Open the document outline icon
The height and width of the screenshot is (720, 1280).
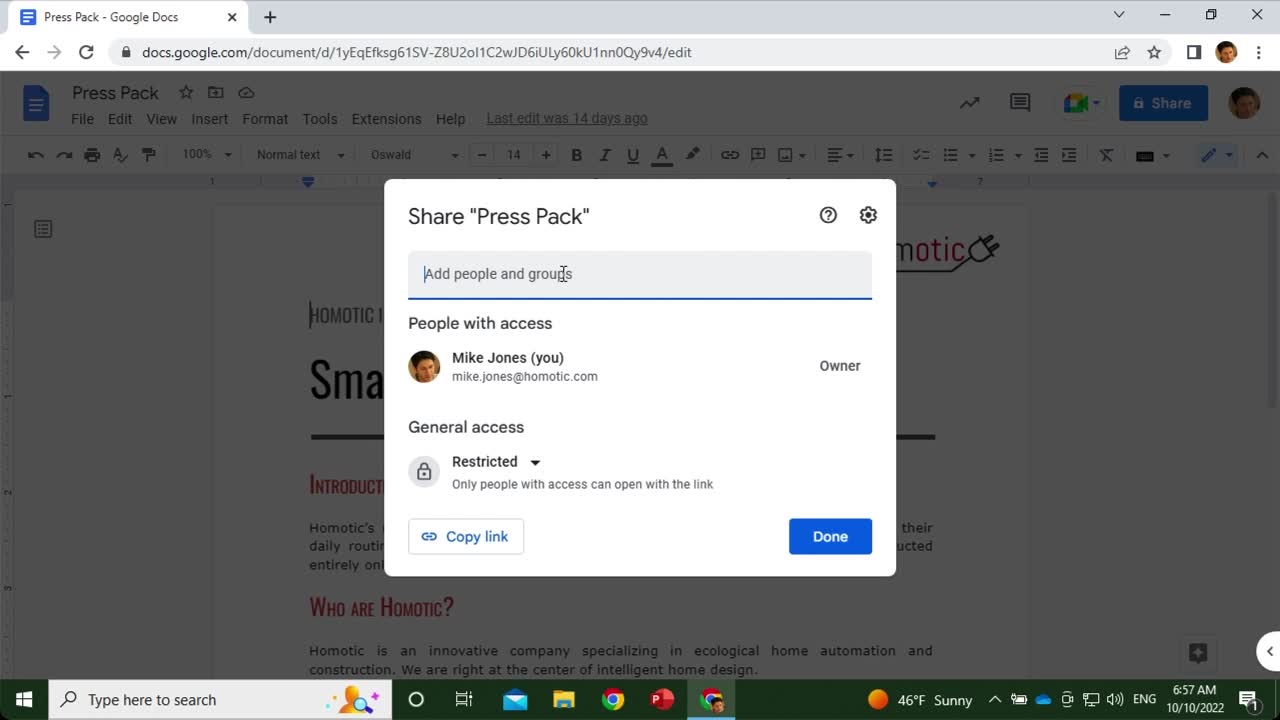point(43,229)
